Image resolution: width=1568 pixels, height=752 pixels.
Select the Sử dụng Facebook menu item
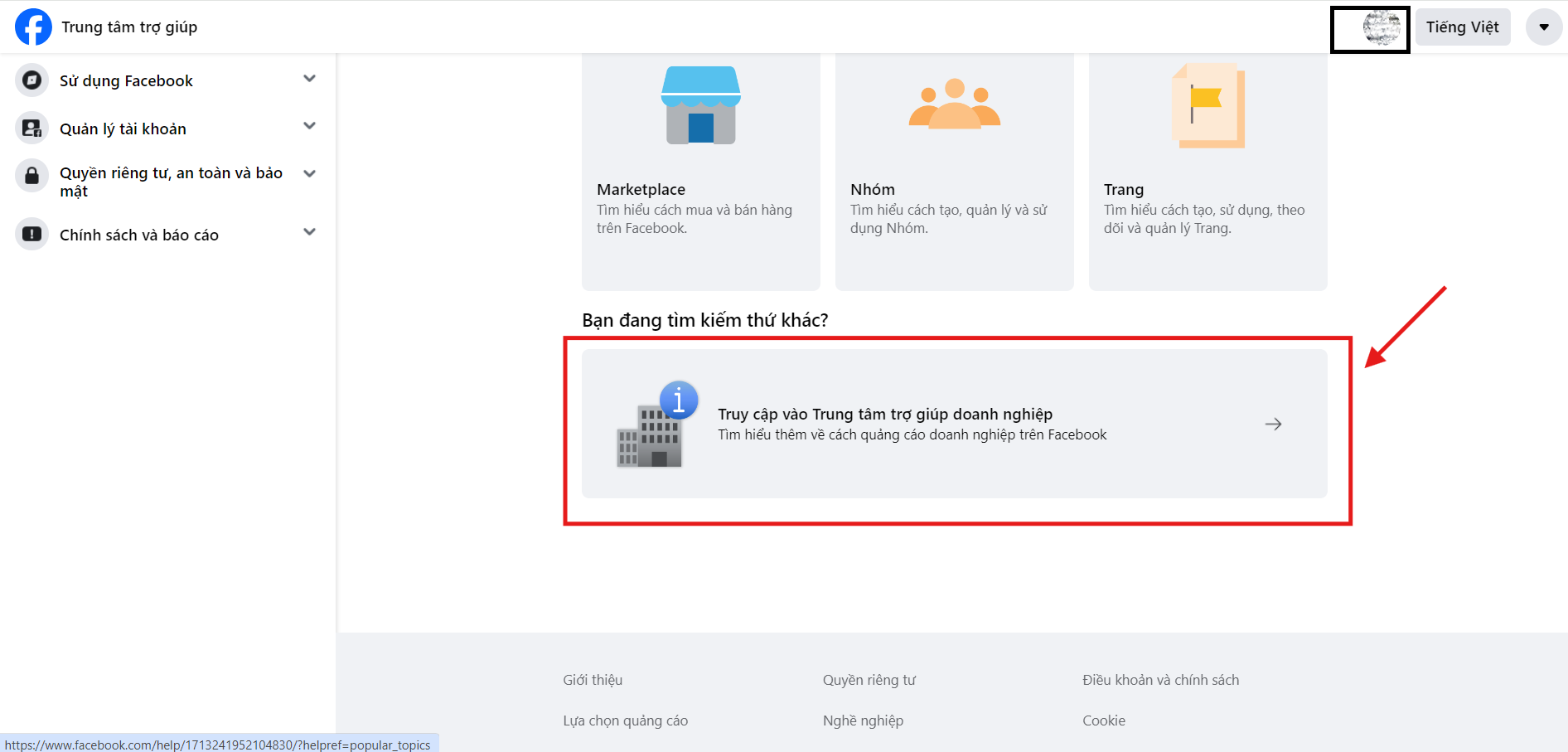[126, 80]
